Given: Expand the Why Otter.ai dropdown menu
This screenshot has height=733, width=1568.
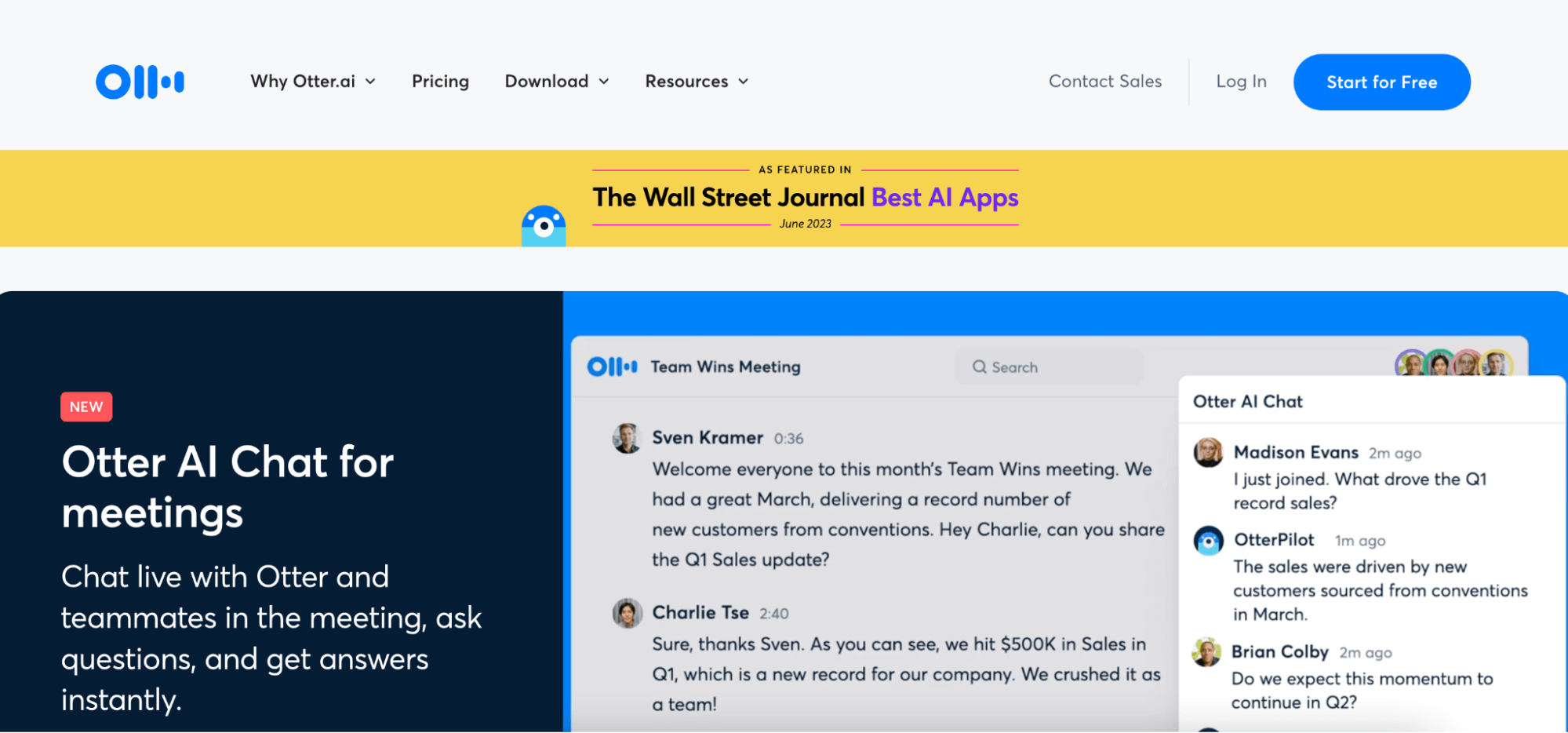Looking at the screenshot, I should coord(312,81).
